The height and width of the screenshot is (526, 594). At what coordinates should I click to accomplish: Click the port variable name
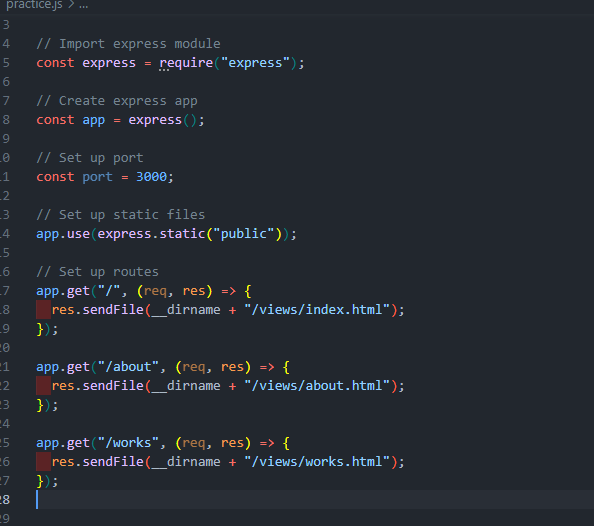point(97,177)
